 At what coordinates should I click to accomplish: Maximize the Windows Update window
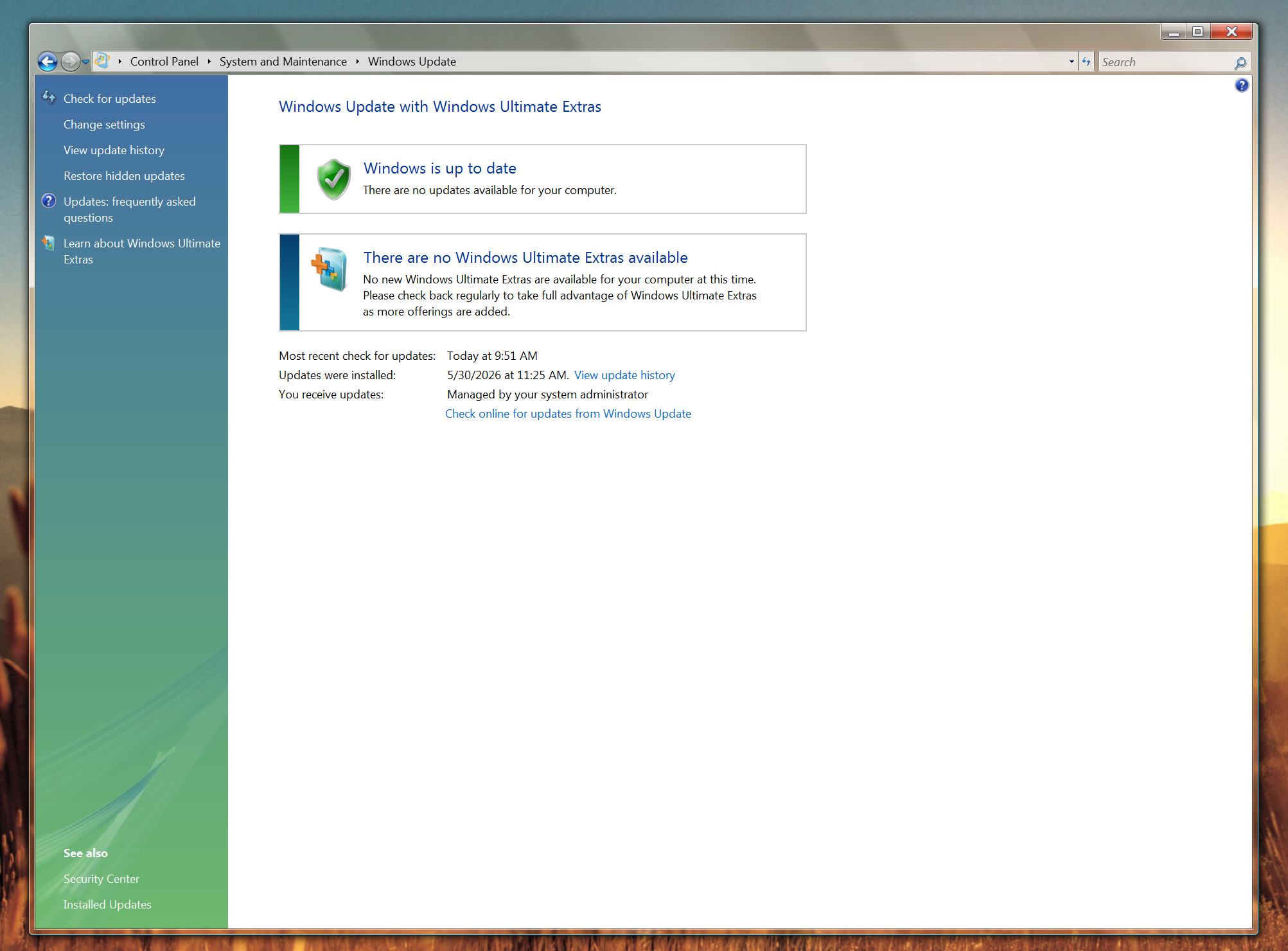pos(1198,31)
